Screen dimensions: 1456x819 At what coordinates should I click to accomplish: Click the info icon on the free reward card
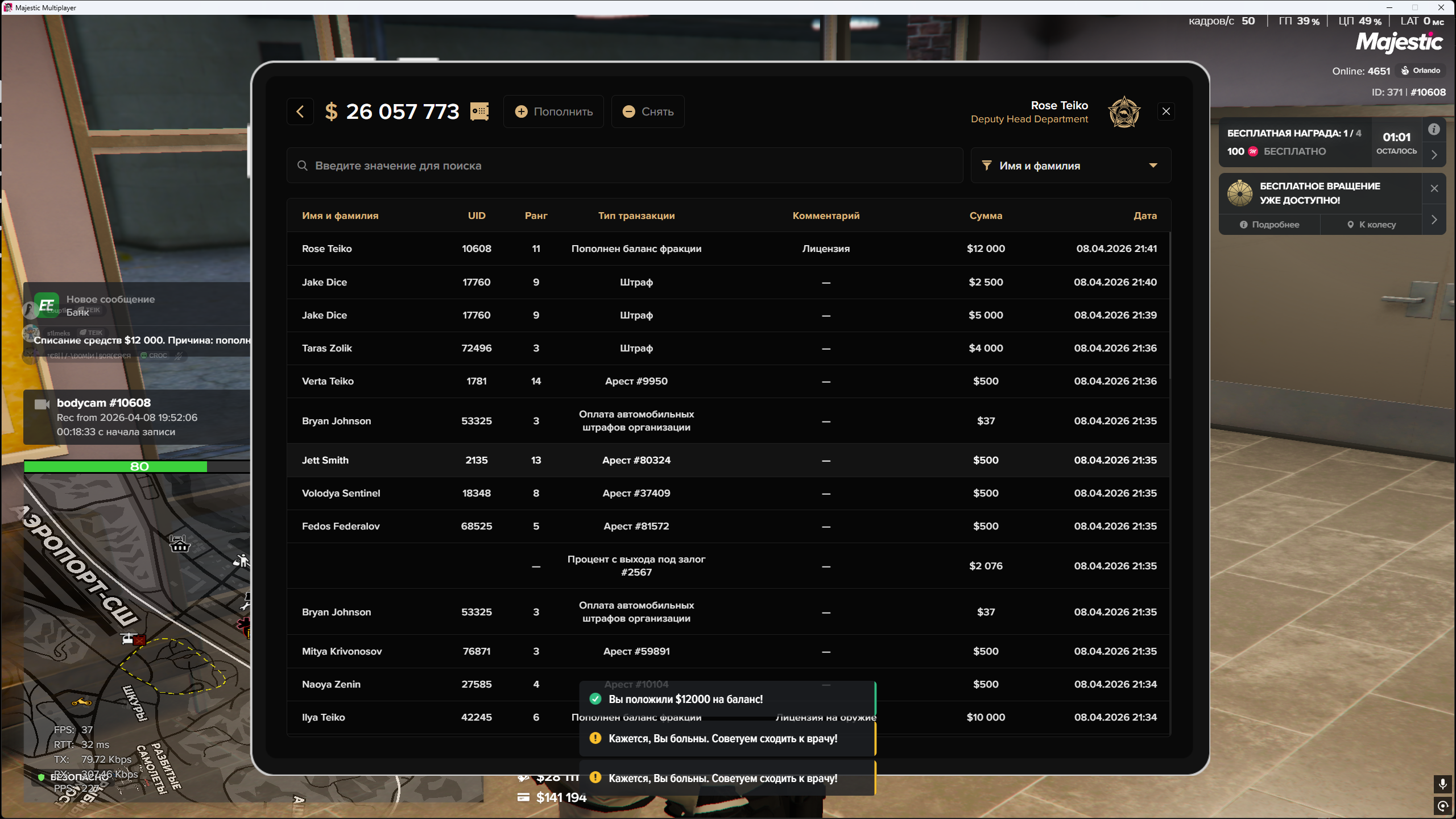pos(1434,130)
